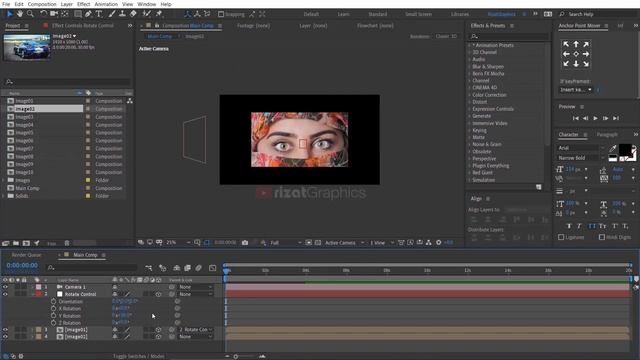Screen dimensions: 640x360
Task: Select the Horizontal Type tool
Action: point(99,14)
